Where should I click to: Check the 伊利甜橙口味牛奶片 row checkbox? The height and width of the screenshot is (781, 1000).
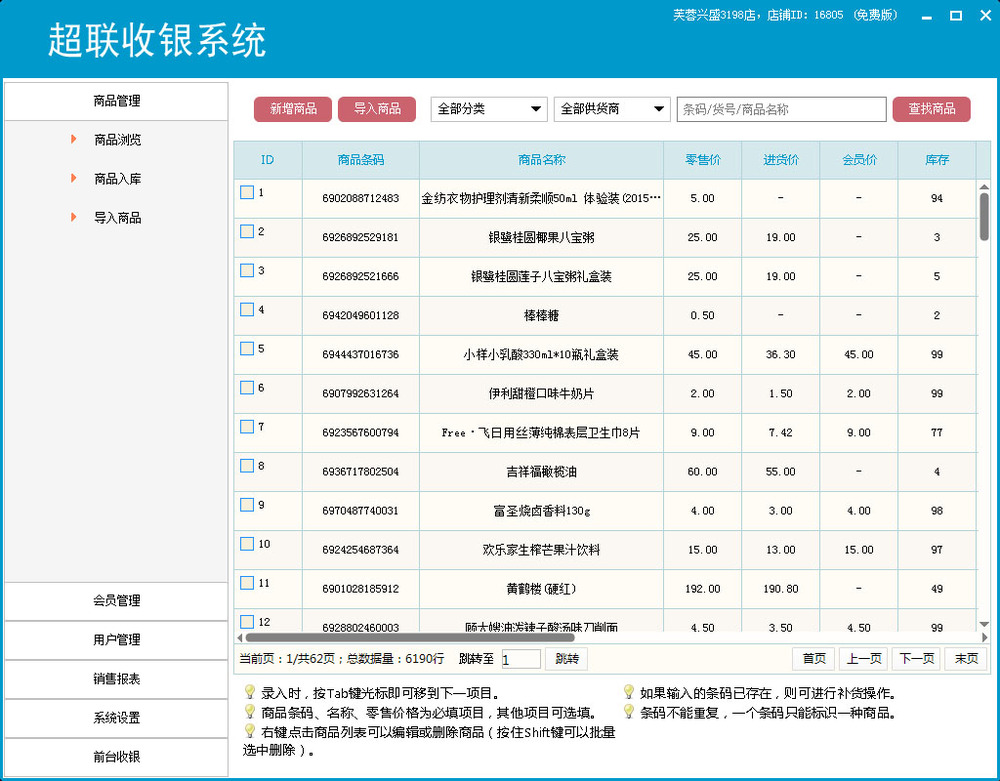point(247,387)
